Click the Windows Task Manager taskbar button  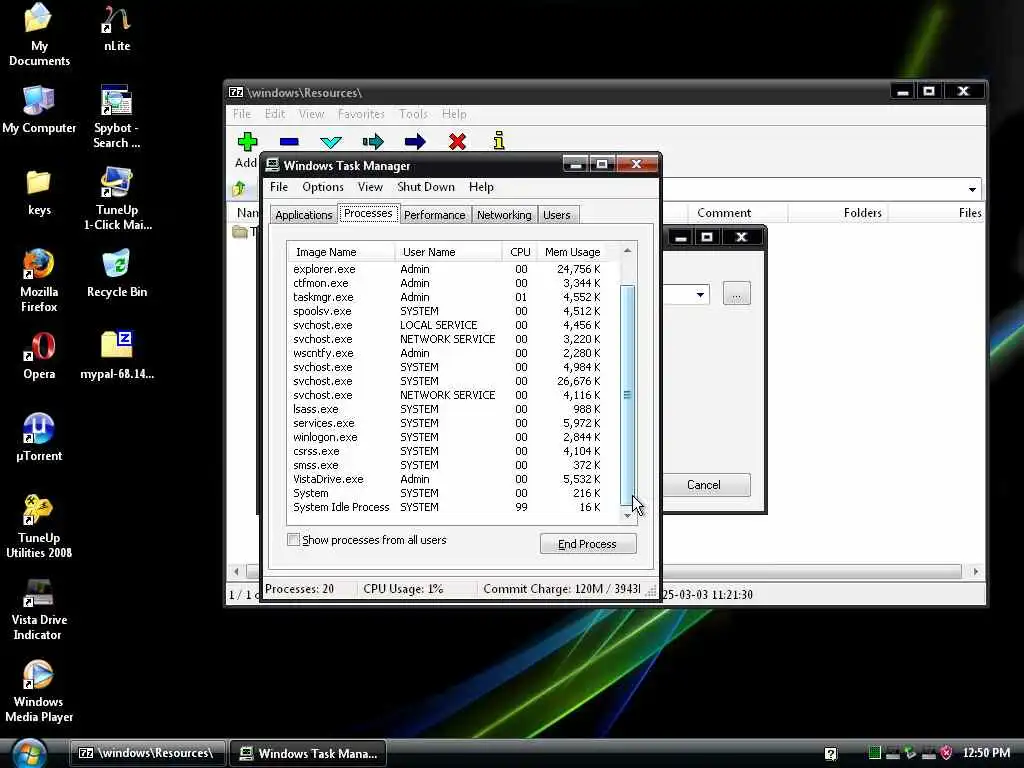click(308, 753)
